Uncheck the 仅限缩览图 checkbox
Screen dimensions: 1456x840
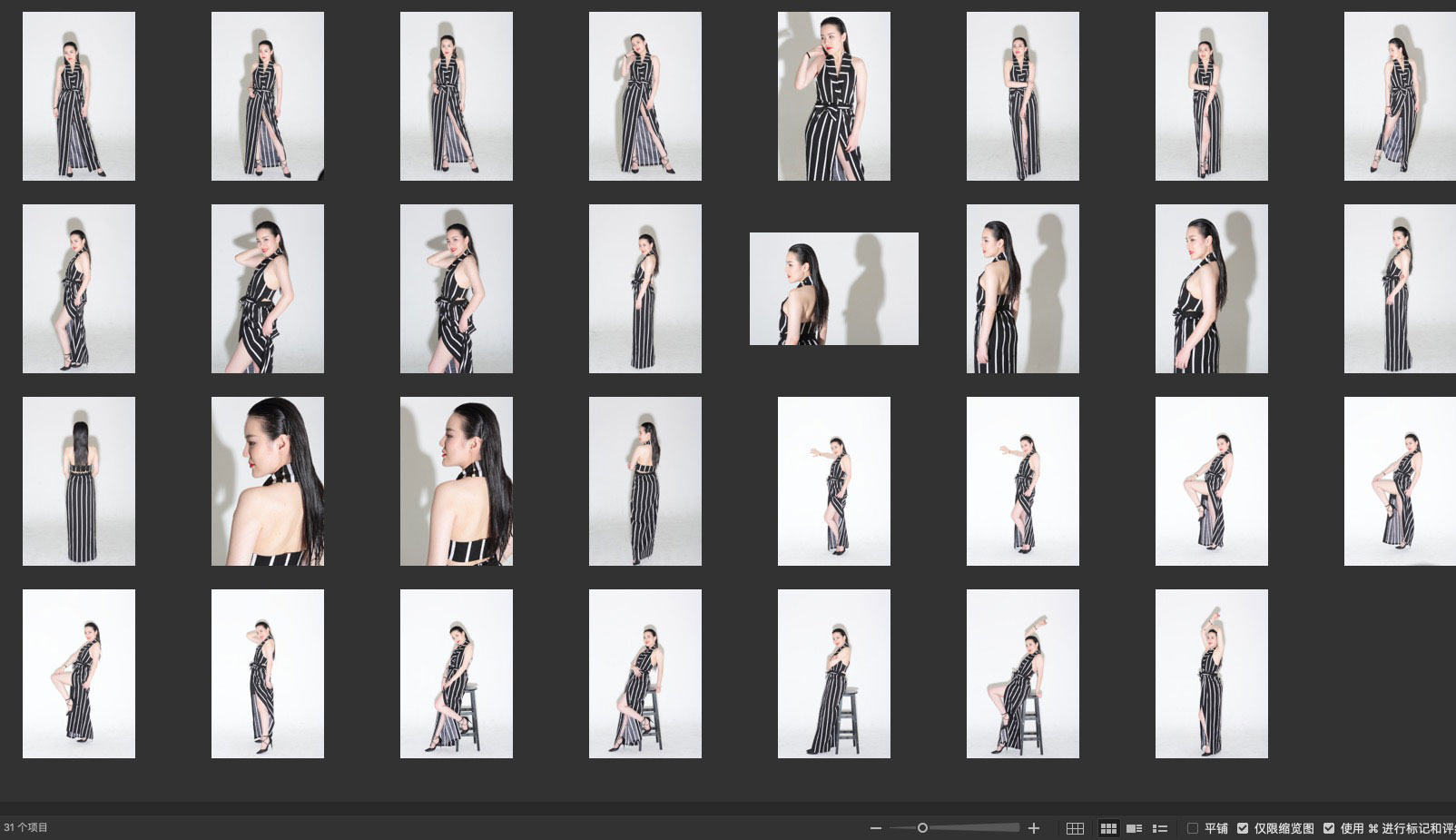1243,828
